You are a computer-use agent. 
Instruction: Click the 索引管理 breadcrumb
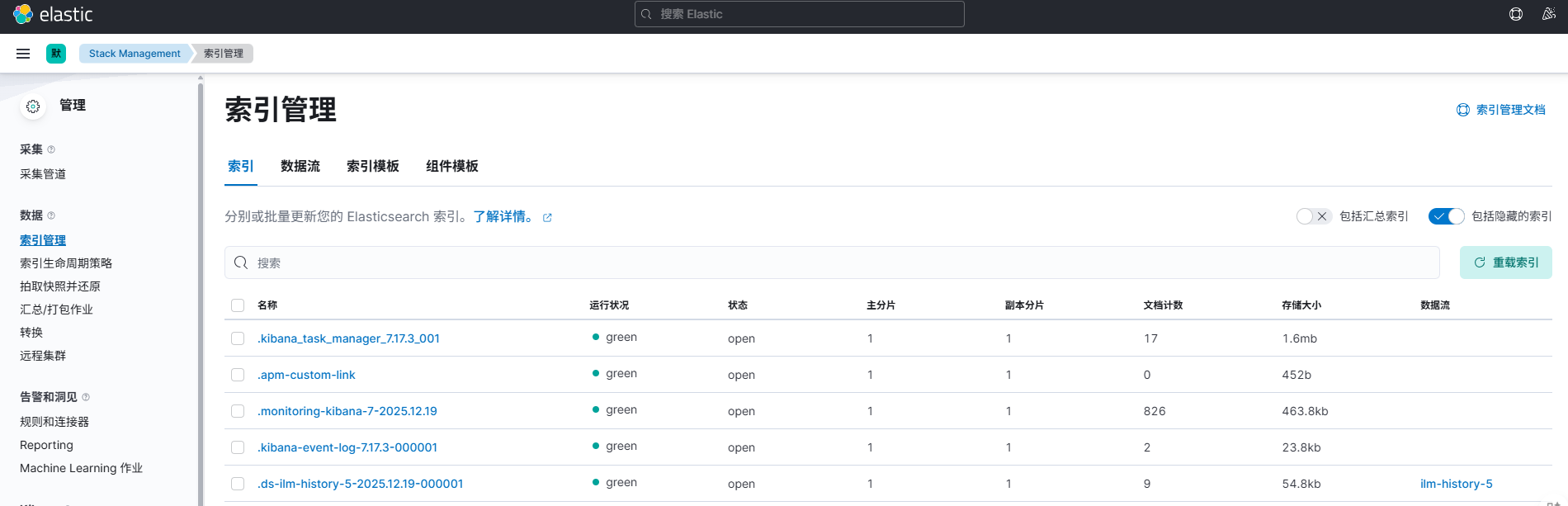[x=224, y=54]
